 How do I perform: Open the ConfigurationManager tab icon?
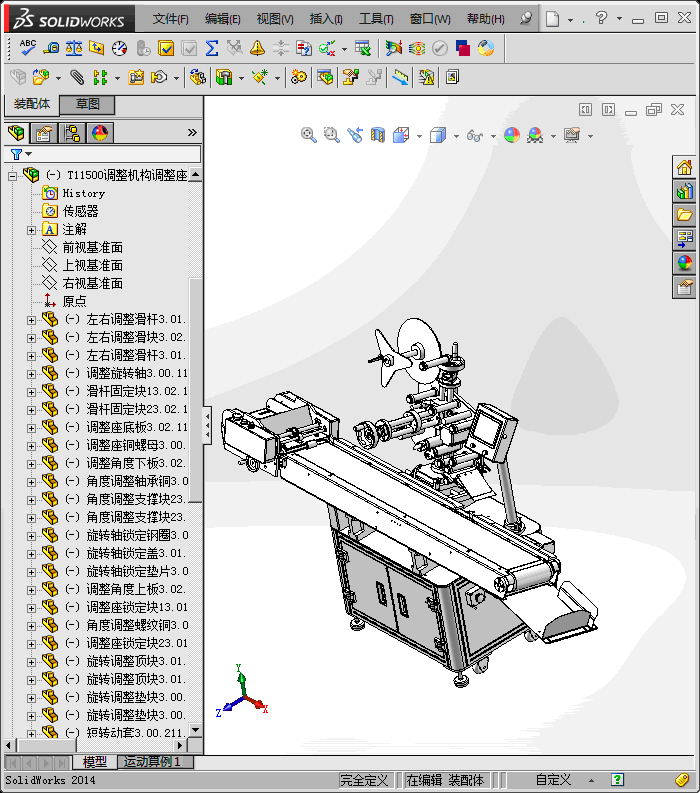72,133
